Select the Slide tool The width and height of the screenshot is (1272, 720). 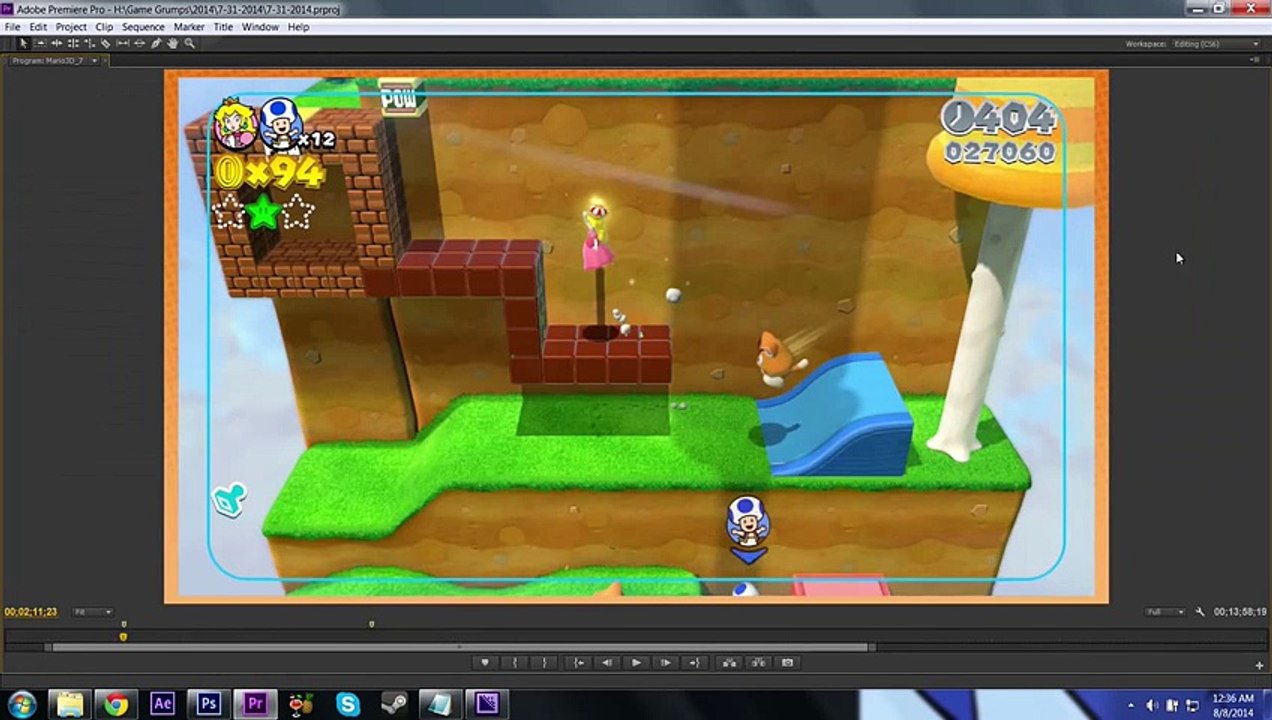(139, 43)
